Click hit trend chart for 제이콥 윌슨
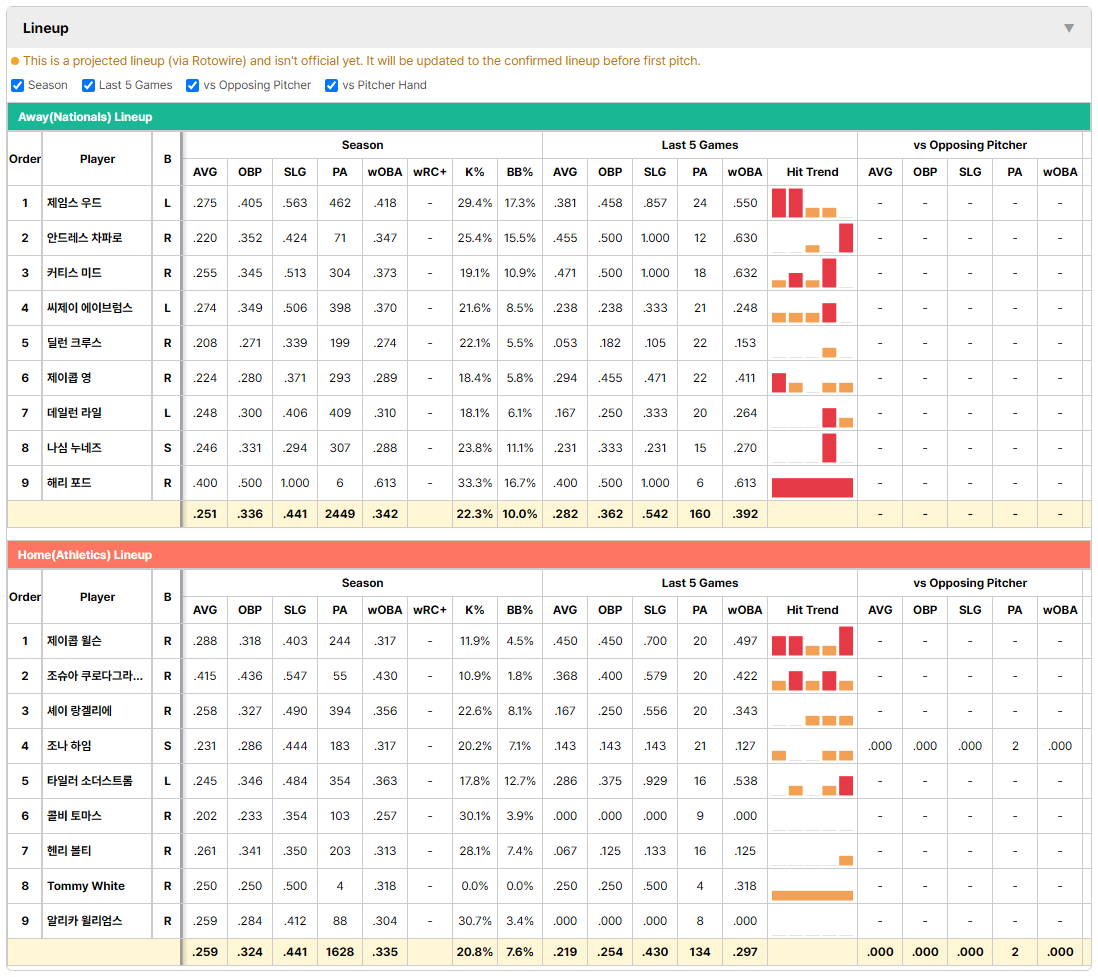This screenshot has height=977, width=1098. 812,641
